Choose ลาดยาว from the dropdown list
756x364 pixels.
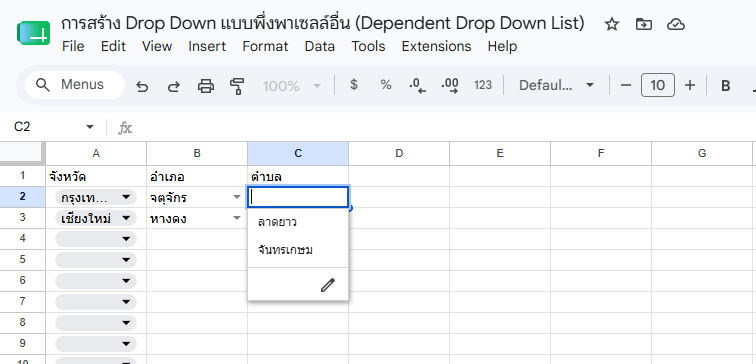click(x=298, y=222)
